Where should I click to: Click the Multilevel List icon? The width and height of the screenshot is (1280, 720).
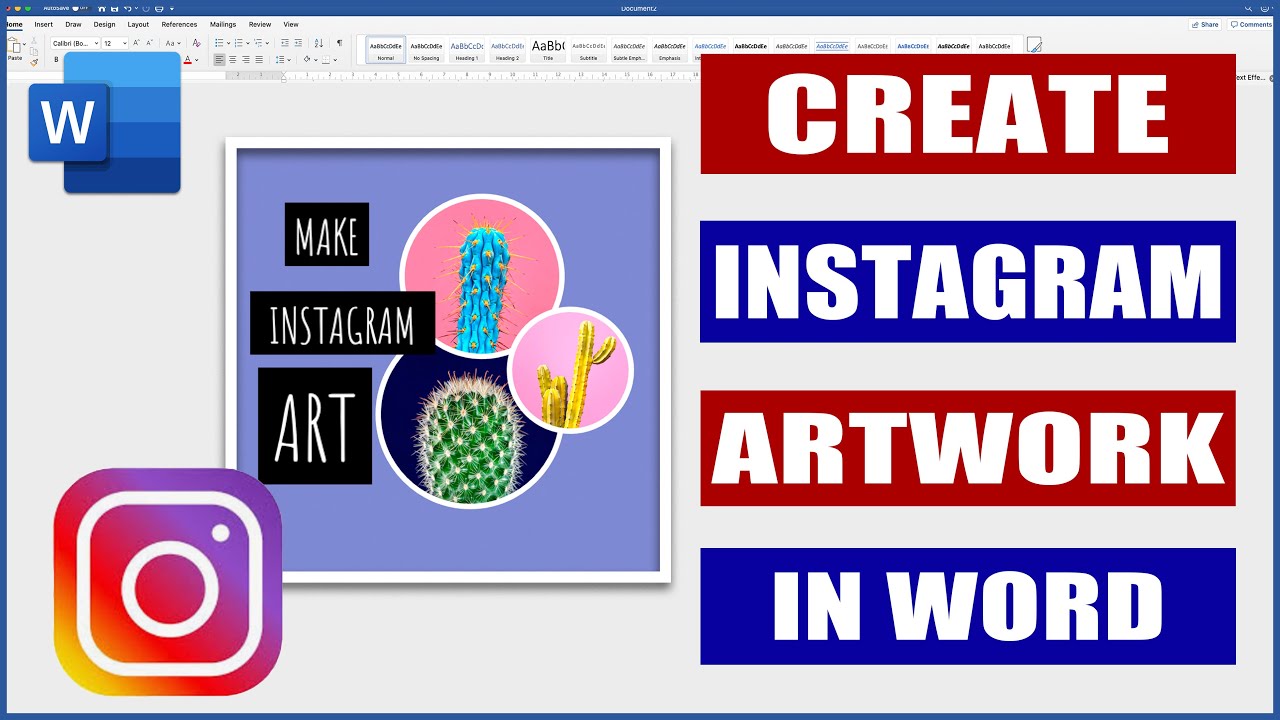tap(257, 43)
